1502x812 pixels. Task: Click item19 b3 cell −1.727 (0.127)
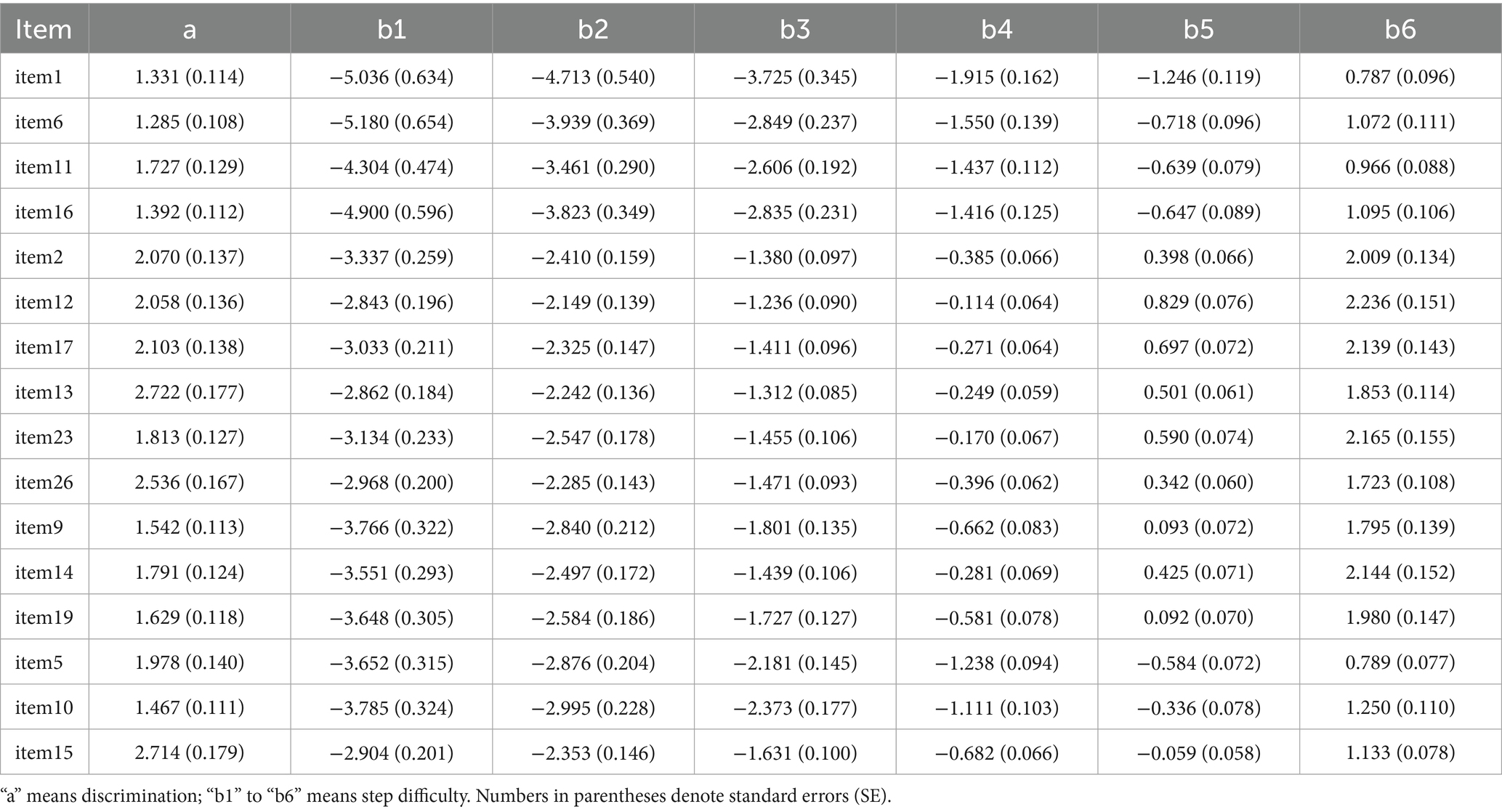(795, 617)
